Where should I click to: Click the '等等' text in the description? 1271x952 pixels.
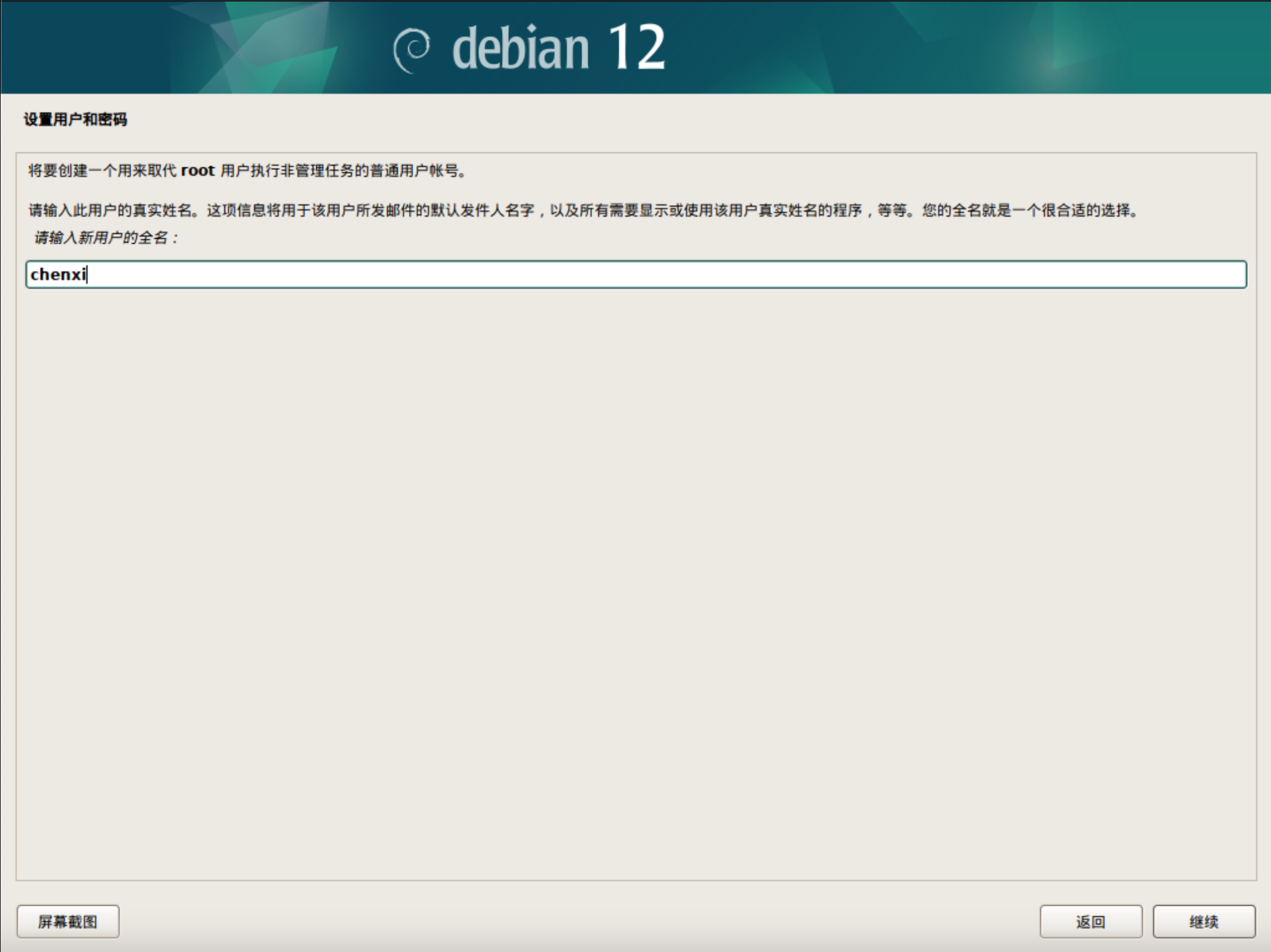[892, 211]
